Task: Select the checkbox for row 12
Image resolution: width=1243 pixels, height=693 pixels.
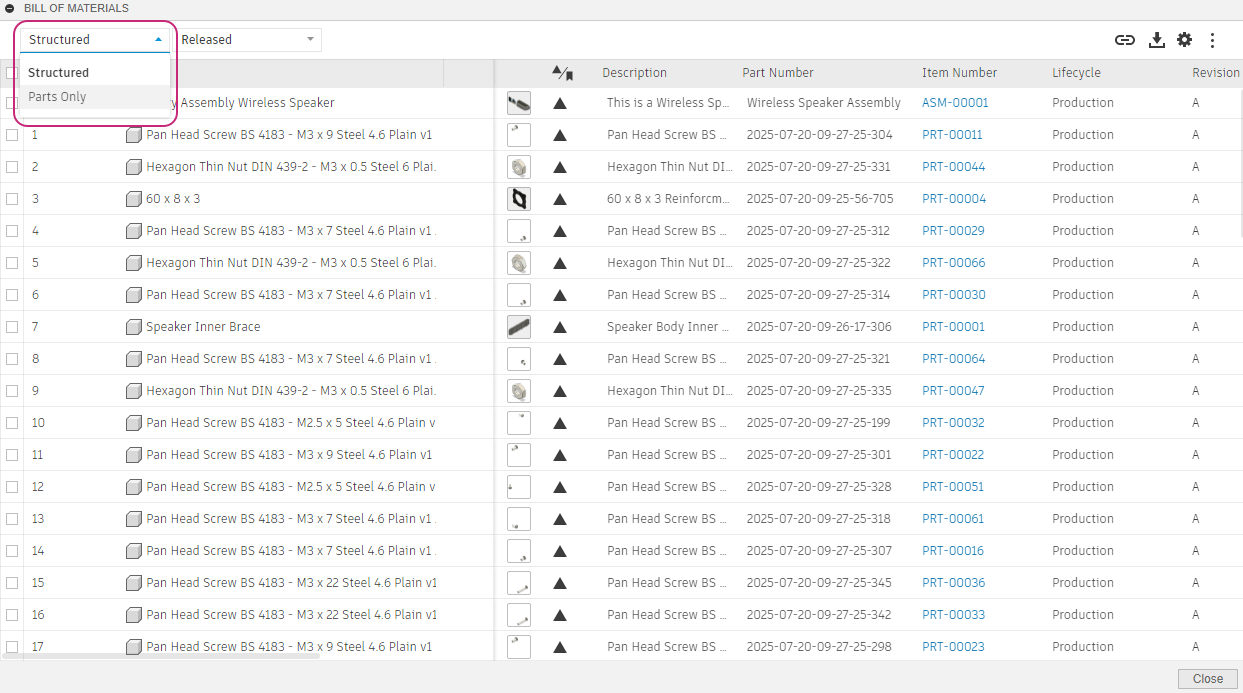Action: click(x=12, y=487)
